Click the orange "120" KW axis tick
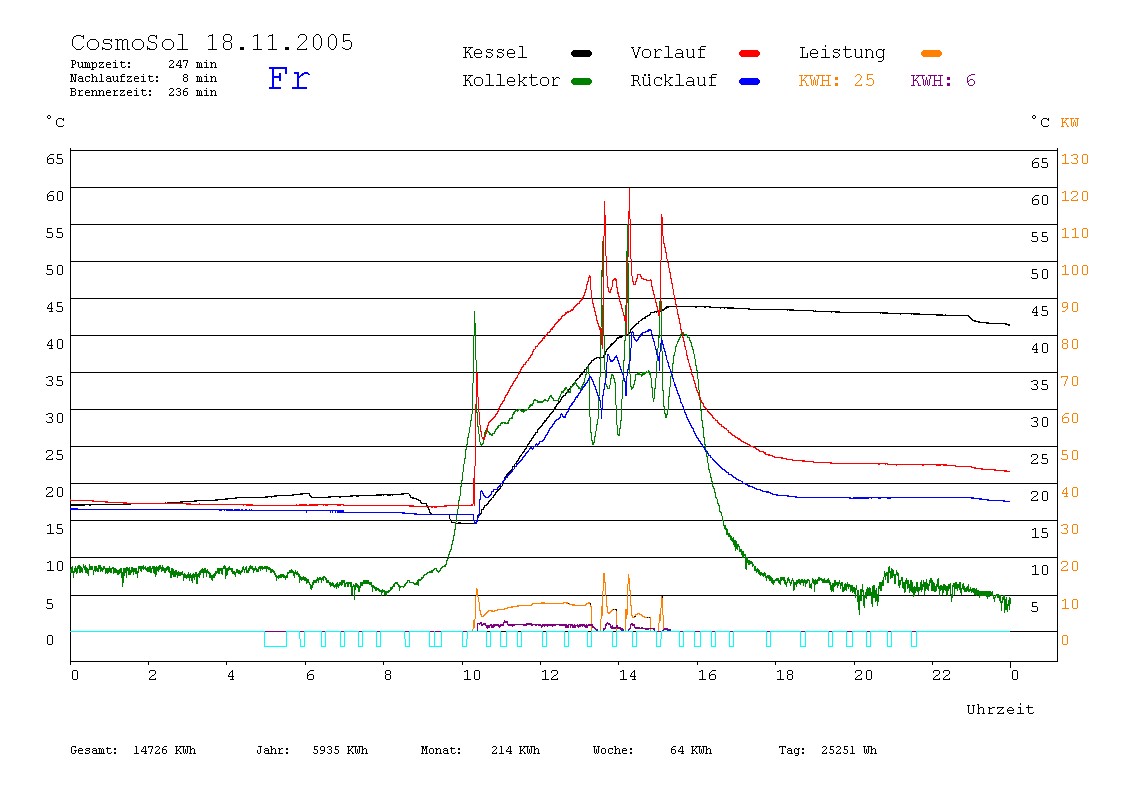The image size is (1148, 812). tap(1075, 196)
